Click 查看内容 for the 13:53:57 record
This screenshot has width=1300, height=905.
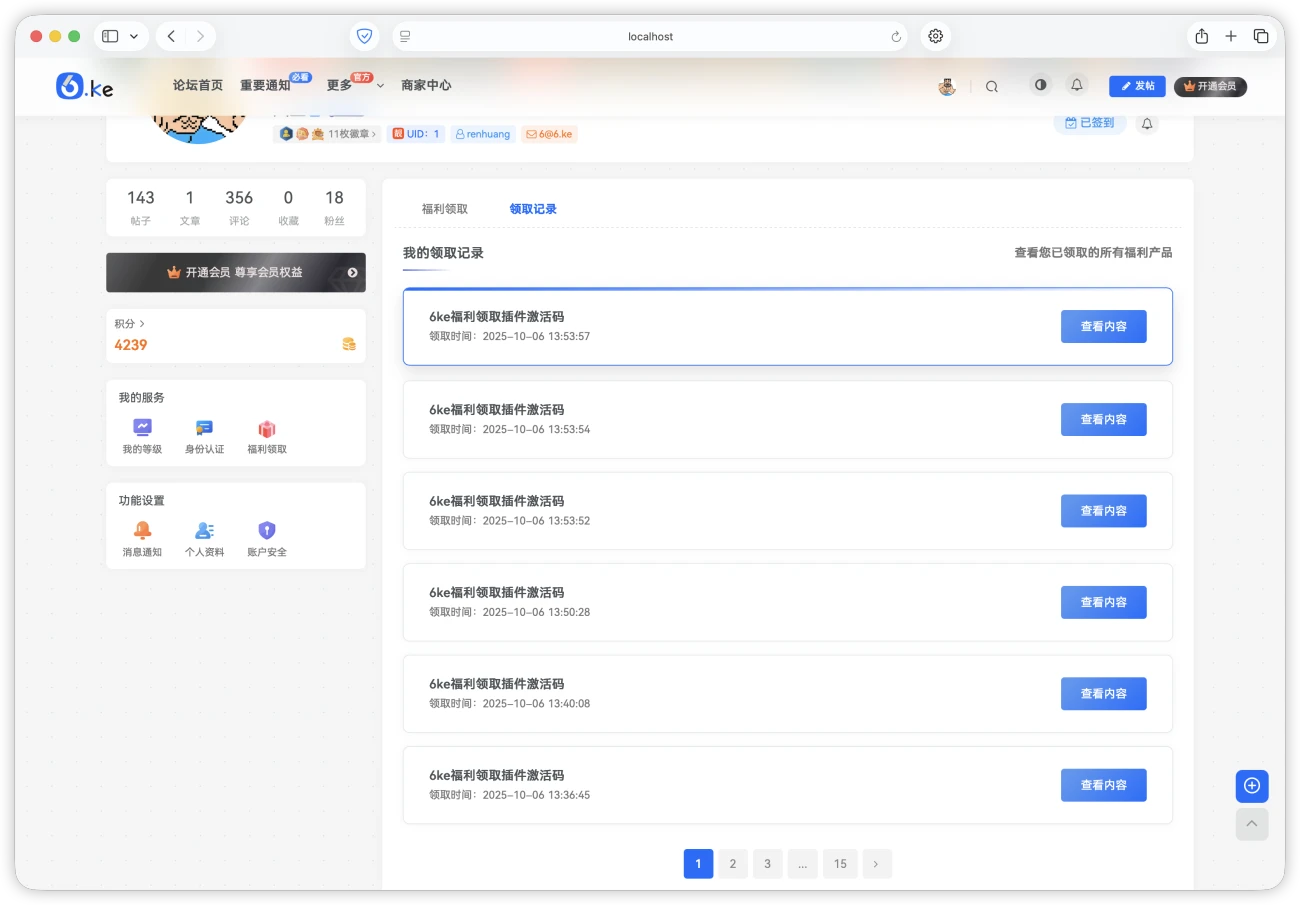[x=1103, y=327]
